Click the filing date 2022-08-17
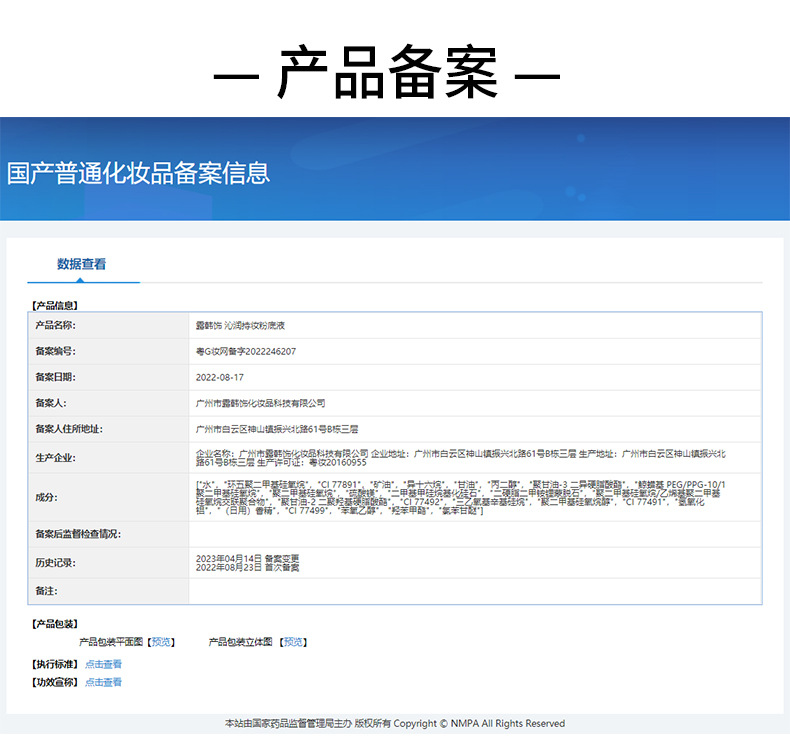 tap(220, 377)
